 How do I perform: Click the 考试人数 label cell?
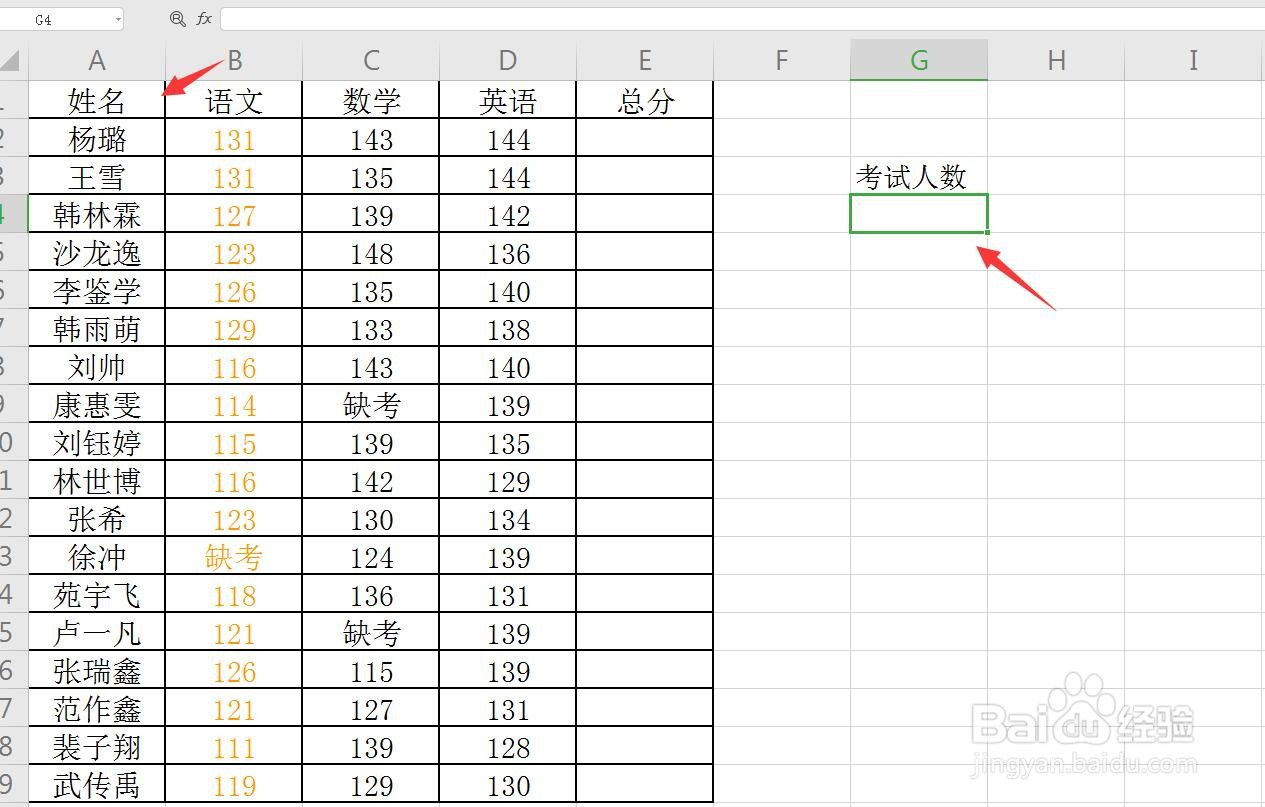click(919, 176)
